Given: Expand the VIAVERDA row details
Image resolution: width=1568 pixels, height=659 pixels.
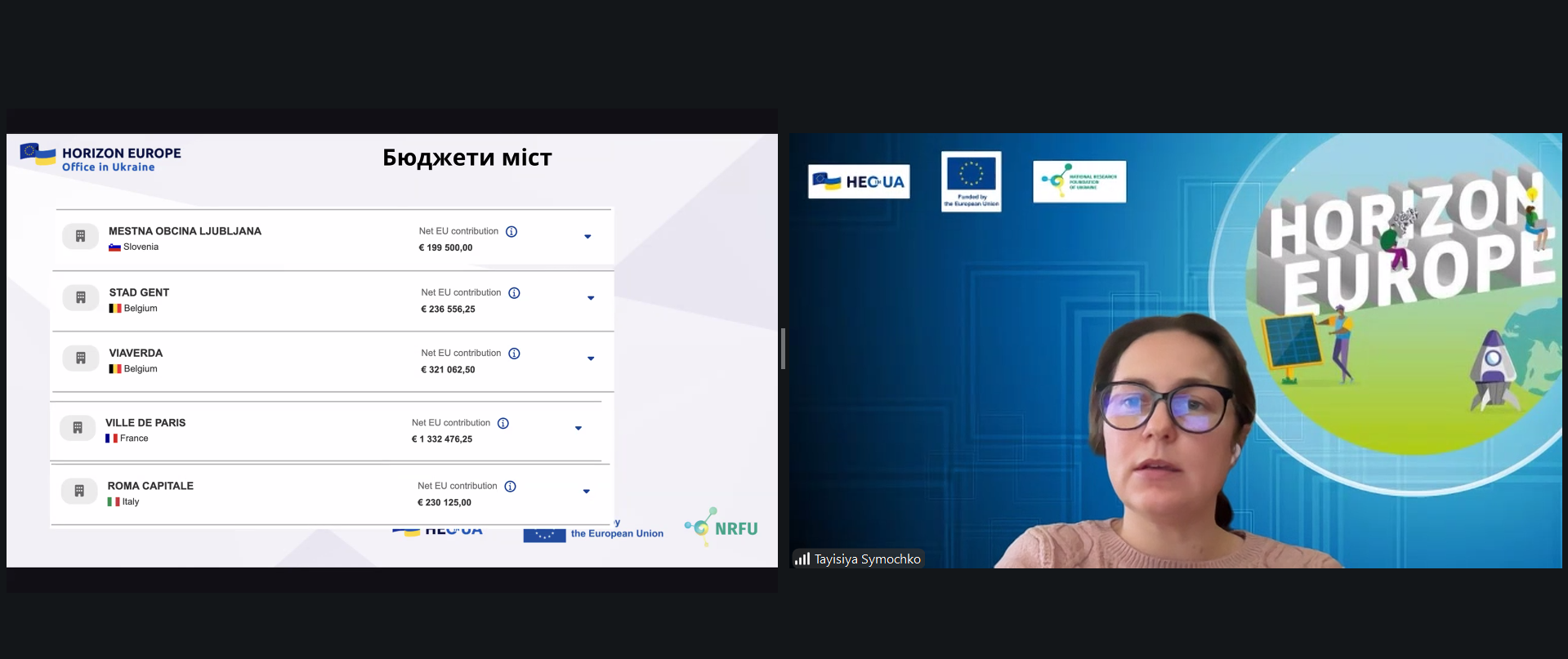Looking at the screenshot, I should 591,358.
